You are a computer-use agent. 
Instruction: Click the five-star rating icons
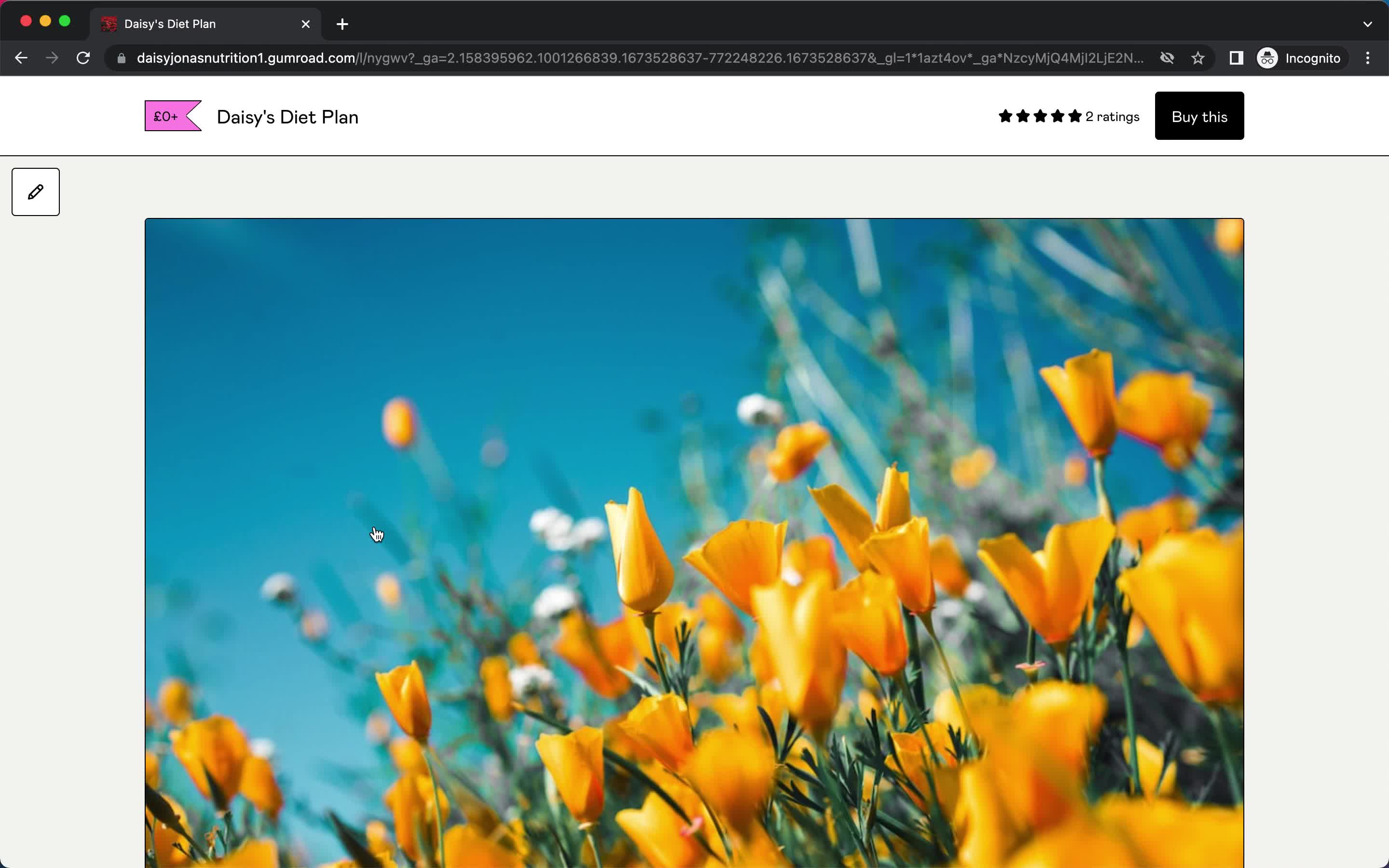pos(1039,117)
